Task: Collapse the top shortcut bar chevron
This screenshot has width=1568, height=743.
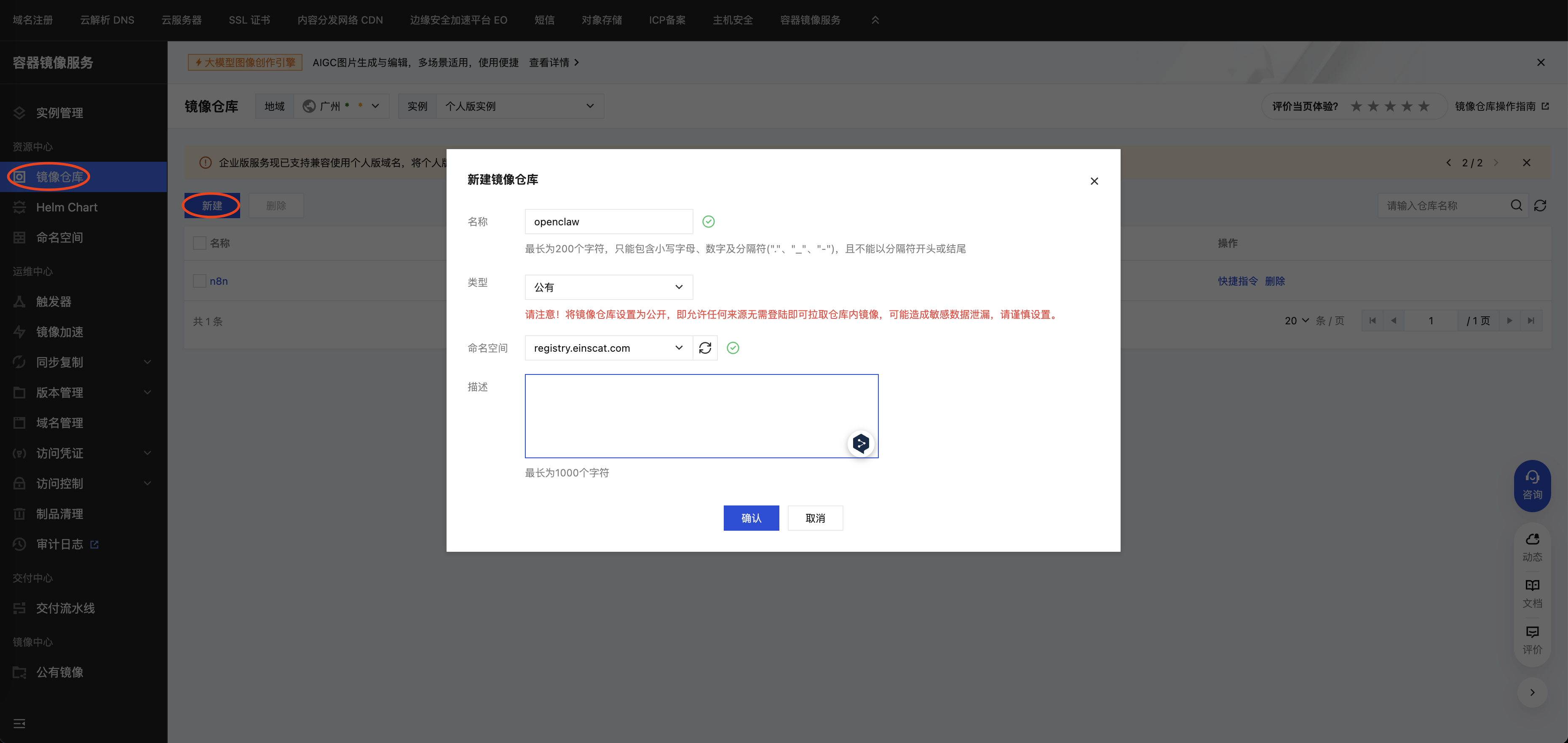Action: pyautogui.click(x=875, y=20)
